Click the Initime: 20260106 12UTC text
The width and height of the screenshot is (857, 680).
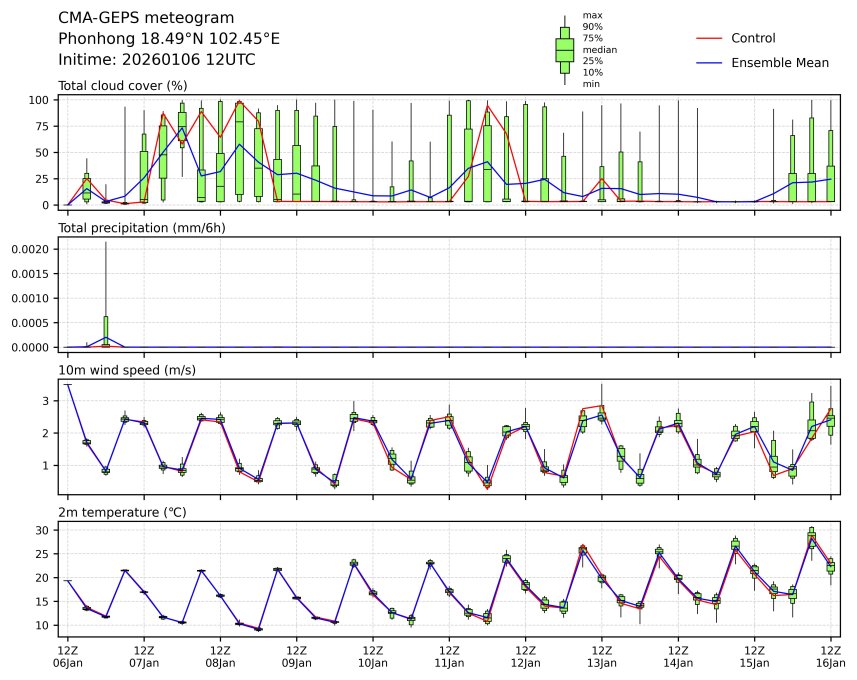(x=157, y=60)
